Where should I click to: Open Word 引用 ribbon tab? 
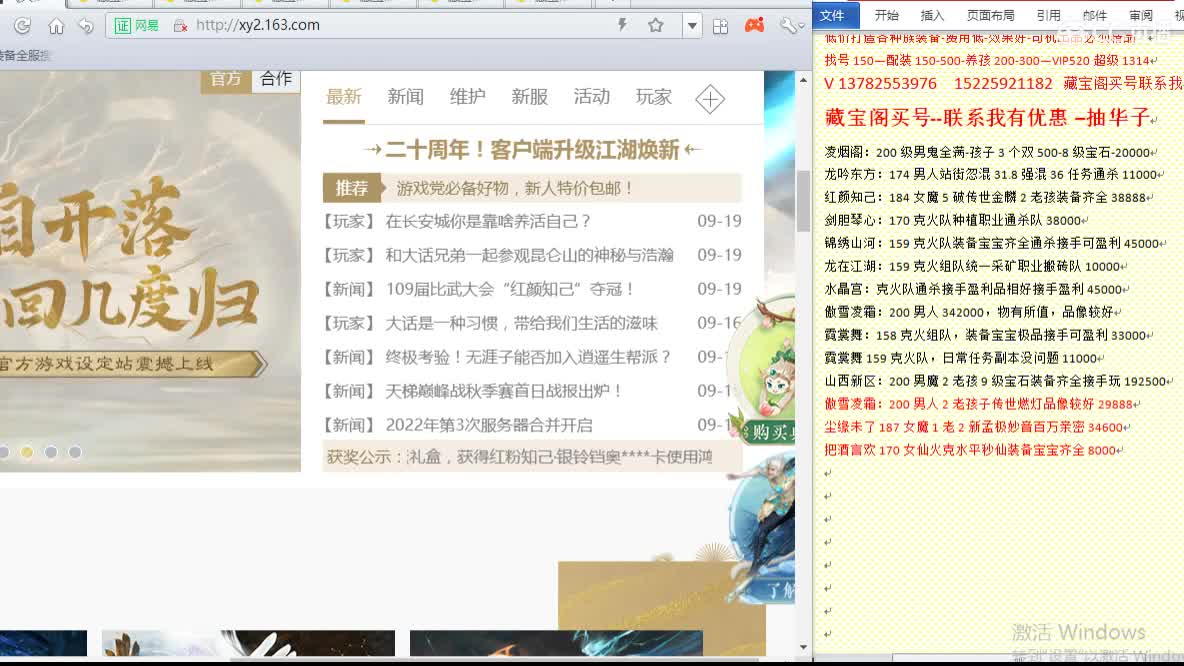coord(1048,15)
